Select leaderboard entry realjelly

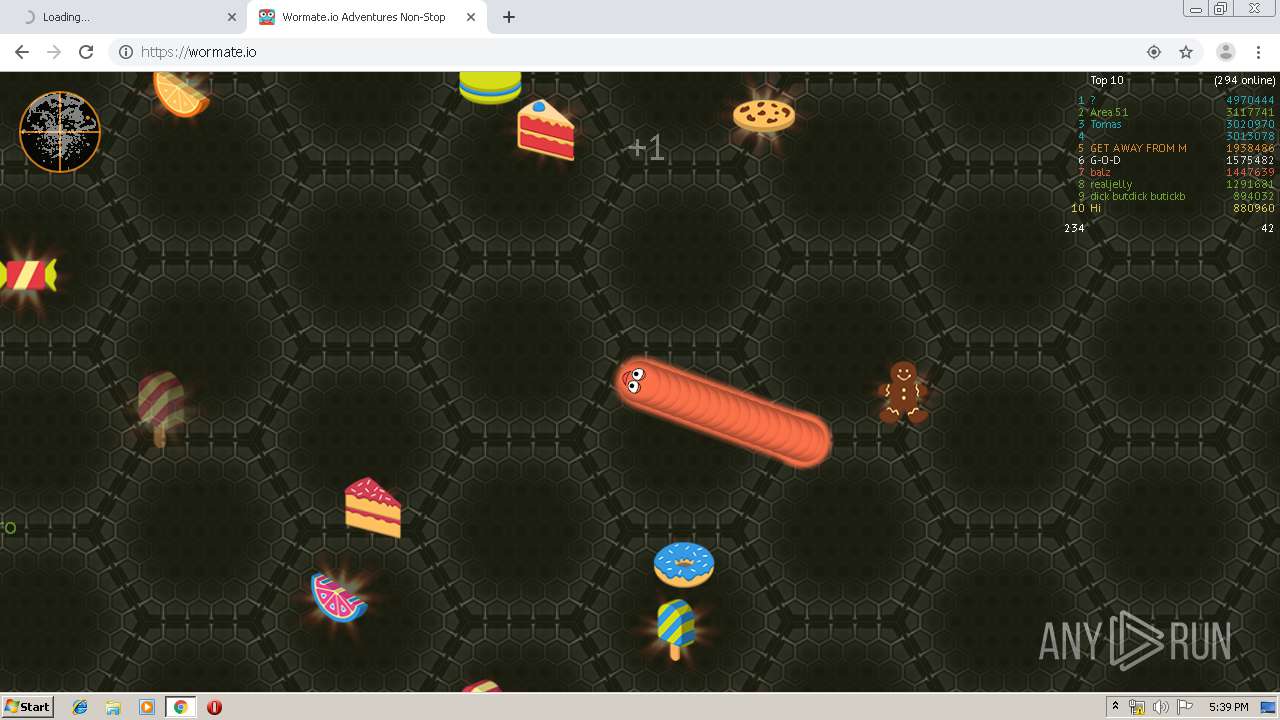tap(1111, 184)
